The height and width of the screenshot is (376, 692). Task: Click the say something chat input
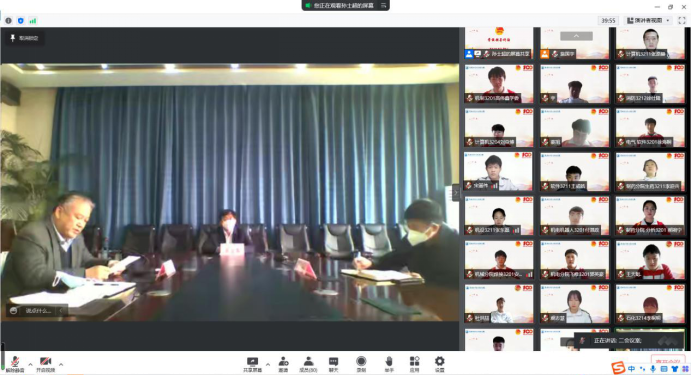point(38,311)
